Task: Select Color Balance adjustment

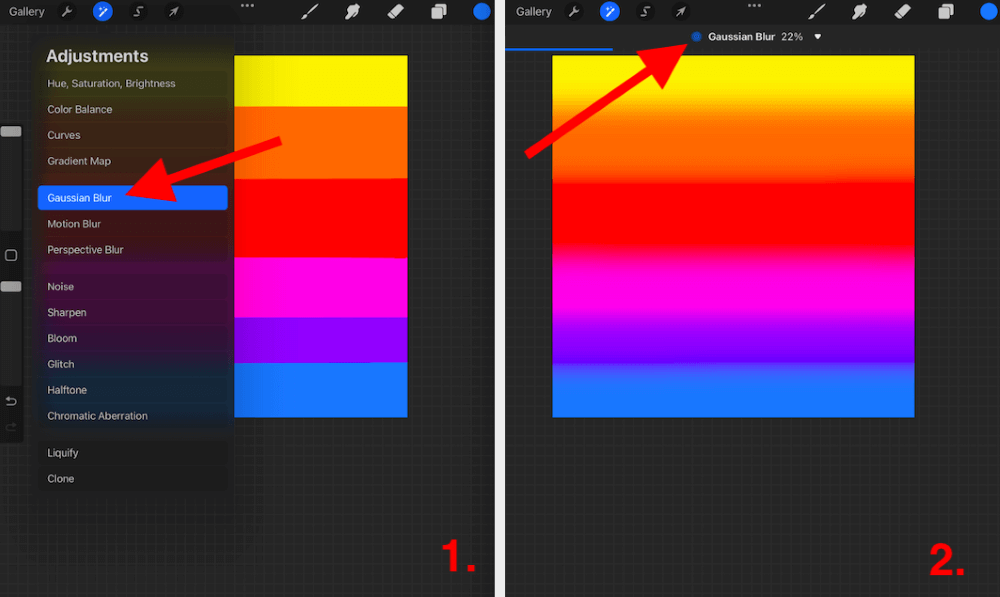Action: click(x=133, y=110)
